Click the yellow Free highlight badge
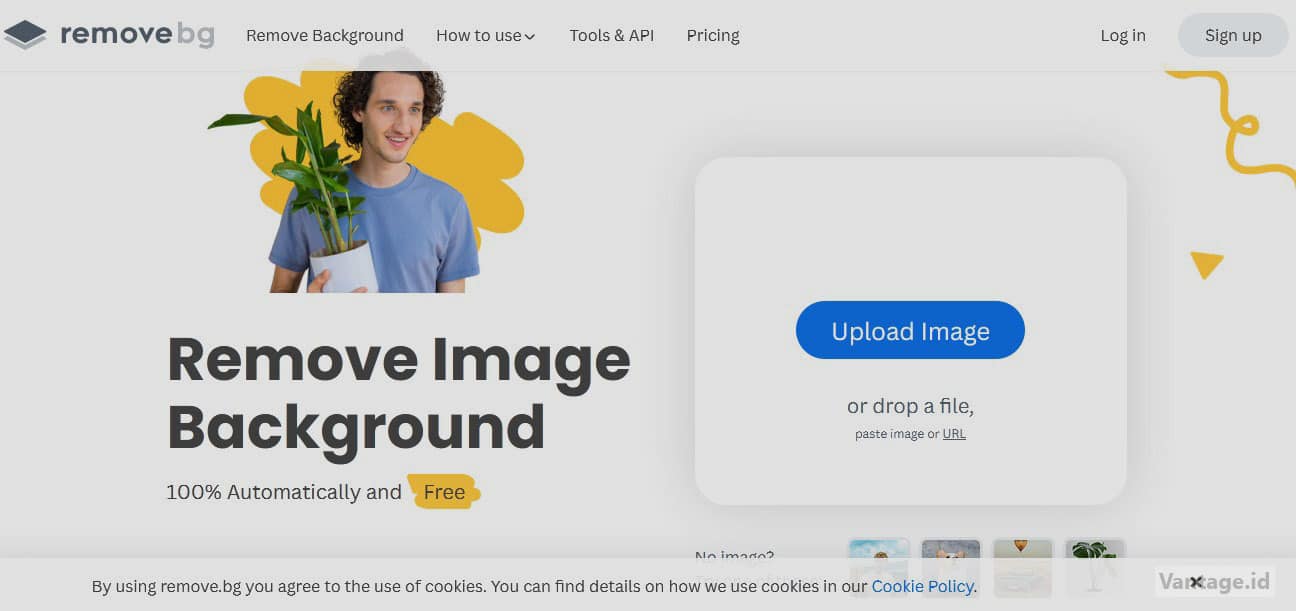The width and height of the screenshot is (1296, 611). 444,492
